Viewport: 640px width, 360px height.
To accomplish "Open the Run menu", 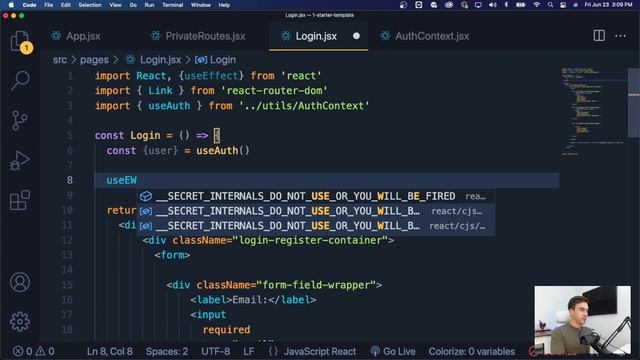I will (x=149, y=5).
